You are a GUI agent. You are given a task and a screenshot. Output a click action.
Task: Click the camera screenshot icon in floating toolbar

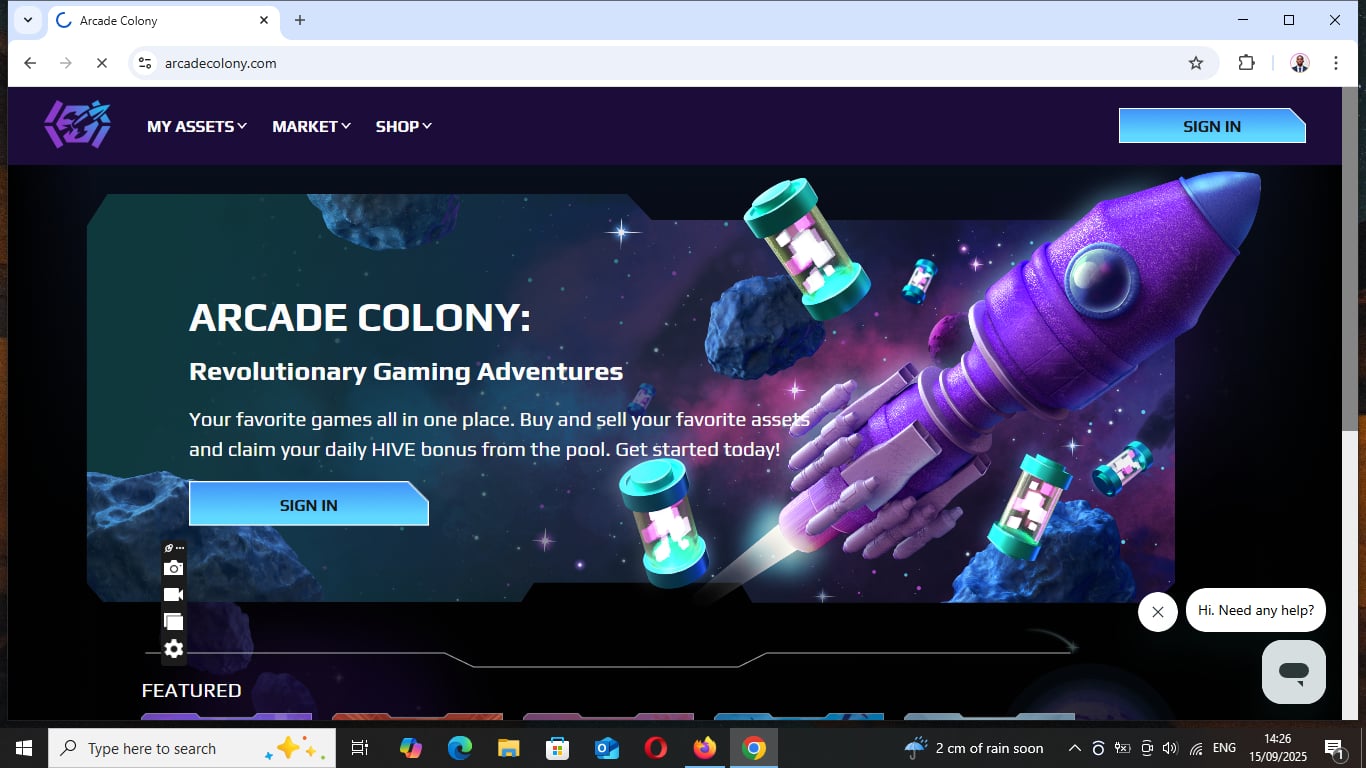(174, 568)
